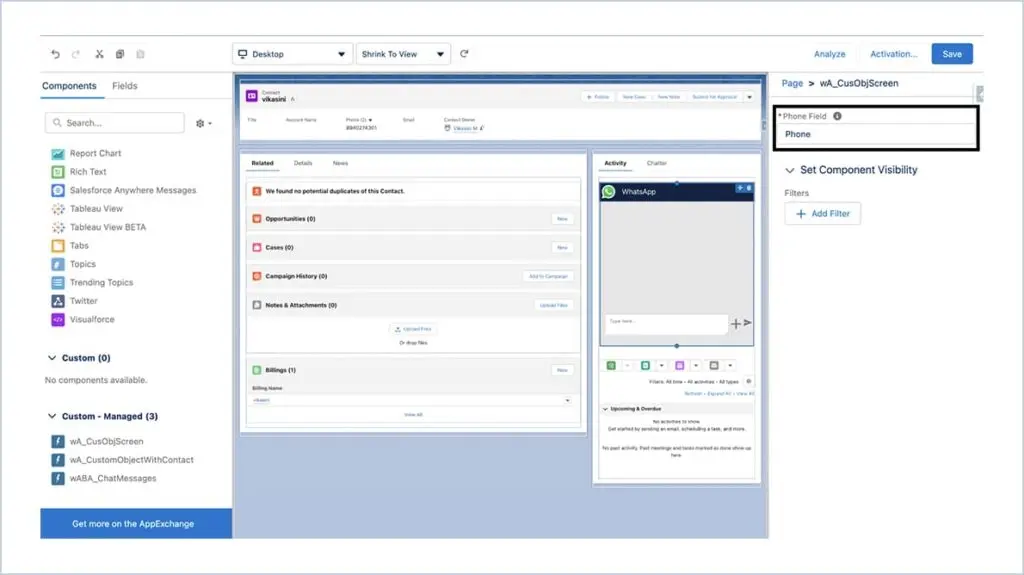Image resolution: width=1024 pixels, height=575 pixels.
Task: Open the settings gear dropdown arrow
Action: tap(210, 123)
